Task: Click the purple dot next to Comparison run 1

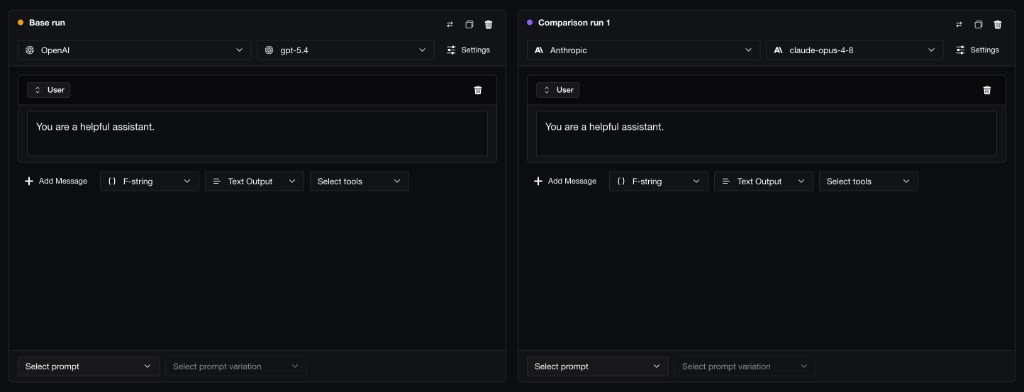Action: (530, 23)
